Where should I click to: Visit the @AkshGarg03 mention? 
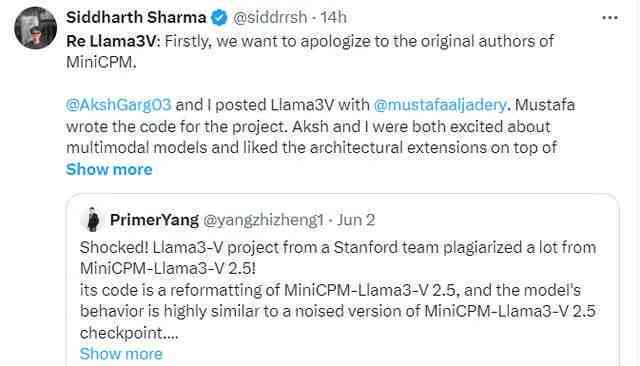click(119, 105)
